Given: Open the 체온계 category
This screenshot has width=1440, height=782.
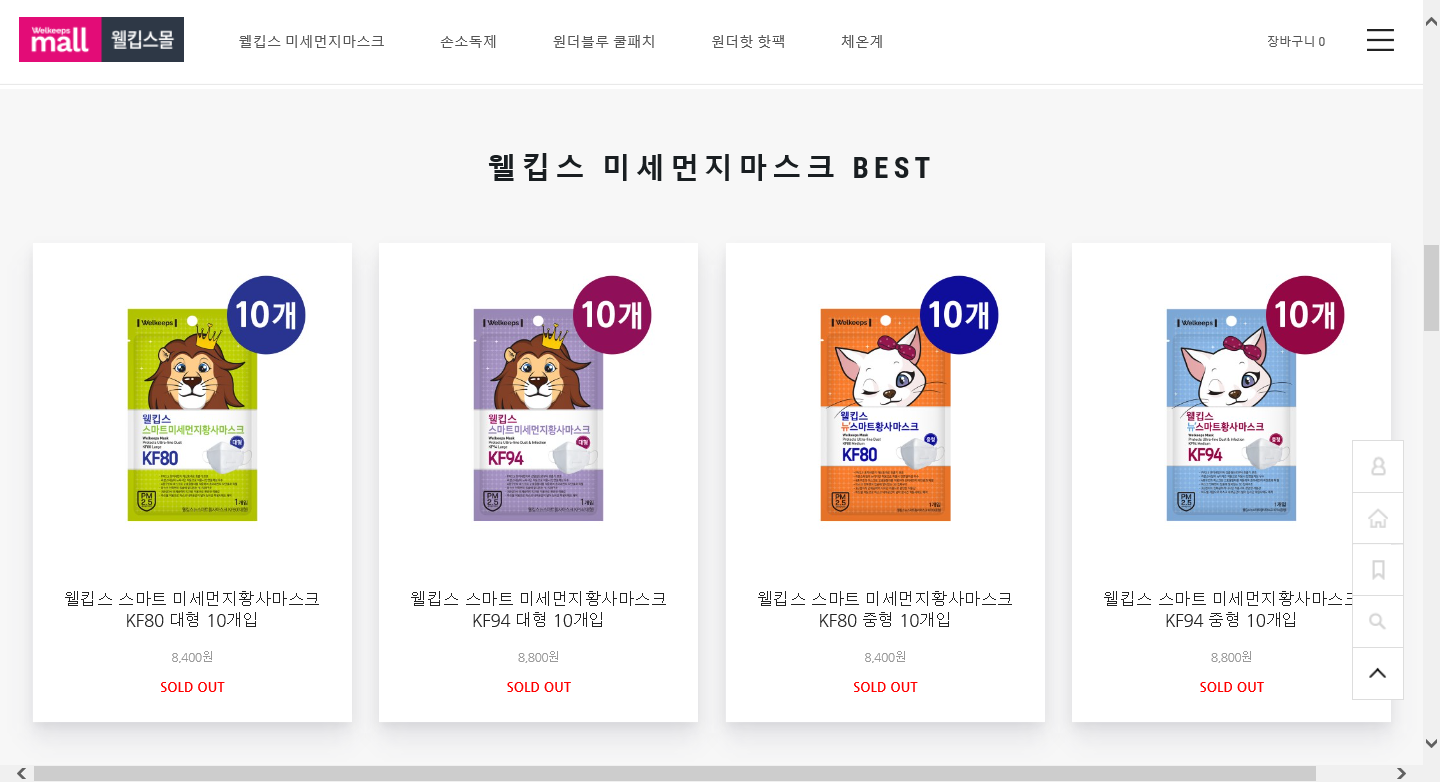Looking at the screenshot, I should 862,41.
